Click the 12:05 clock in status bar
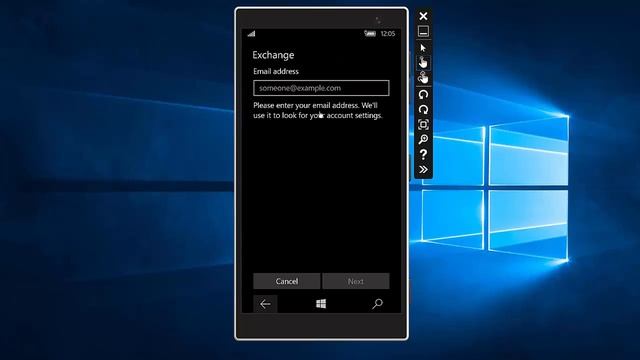 (388, 34)
